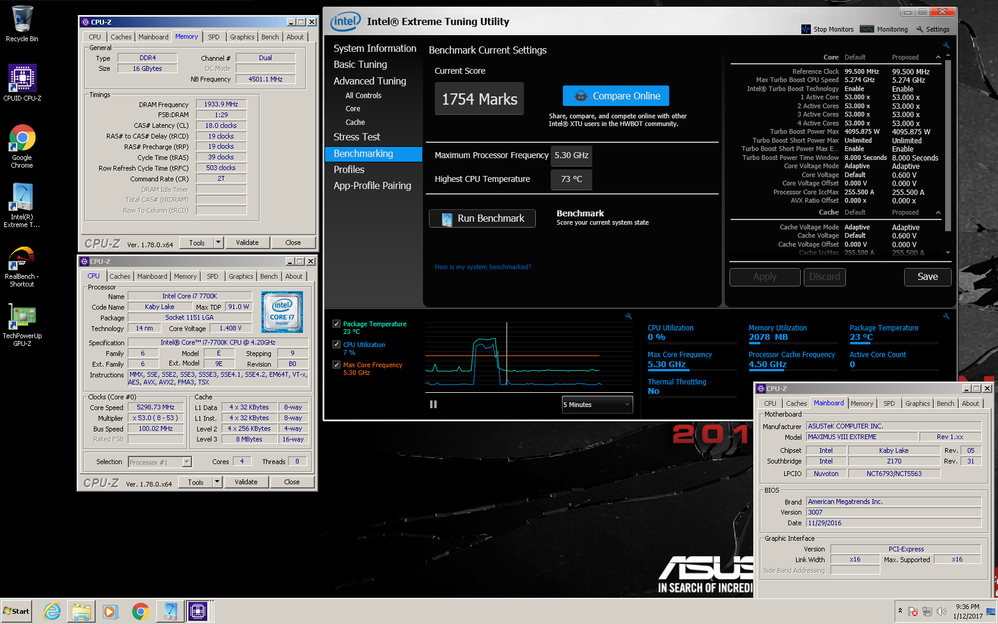Click wrench icon above monitor stats
Viewport: 998px width, 624px height.
coord(946,316)
